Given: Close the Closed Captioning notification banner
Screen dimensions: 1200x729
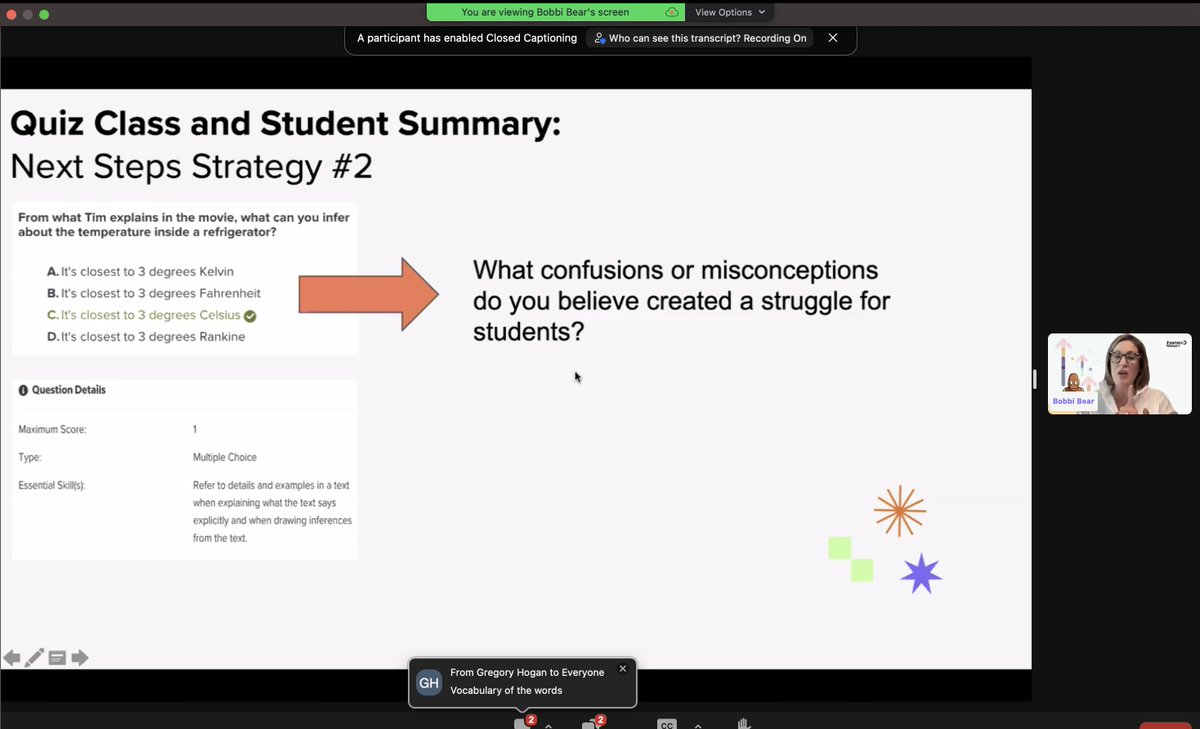Looking at the screenshot, I should pyautogui.click(x=833, y=38).
